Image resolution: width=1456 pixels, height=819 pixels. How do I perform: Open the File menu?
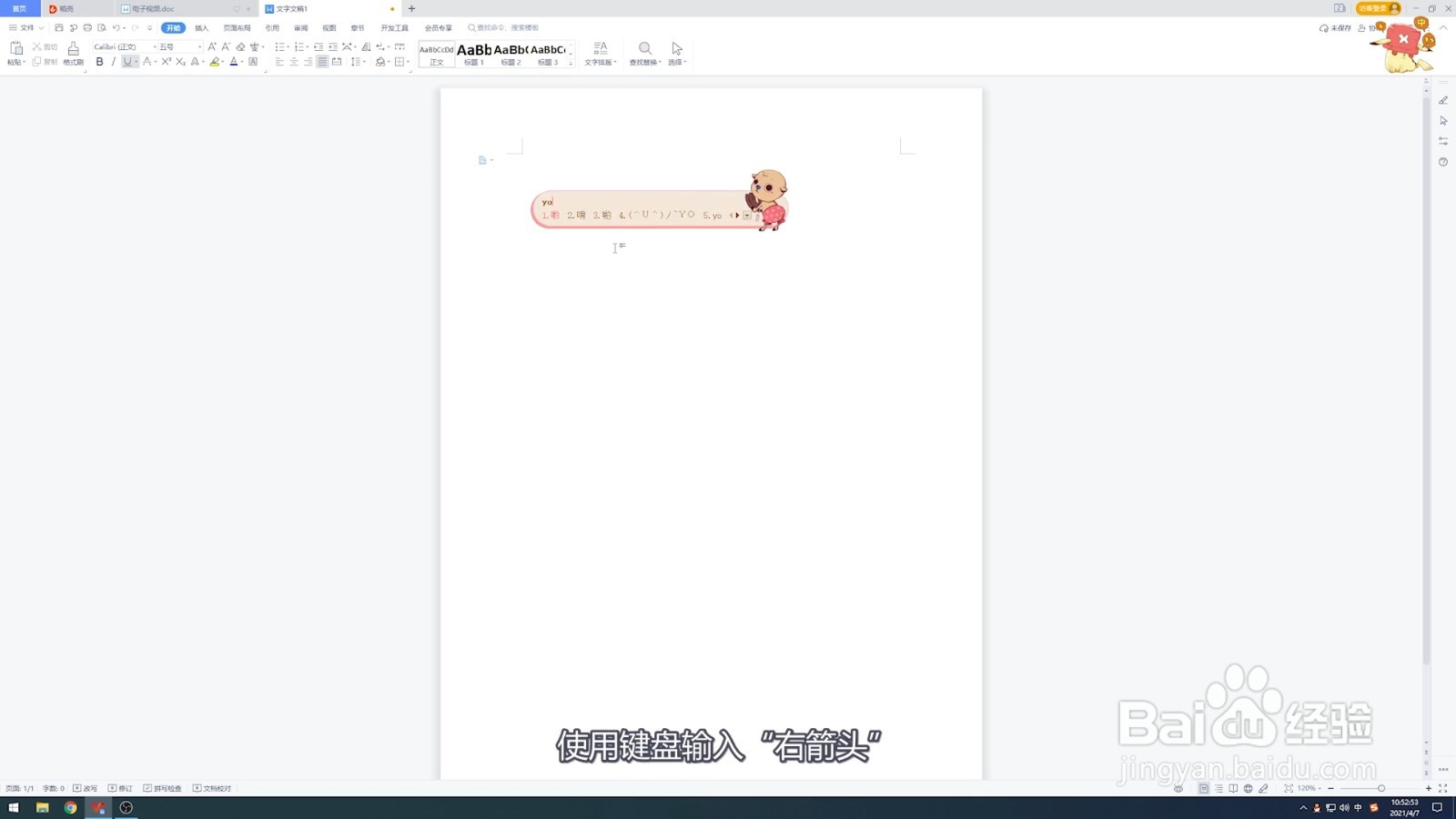coord(26,28)
